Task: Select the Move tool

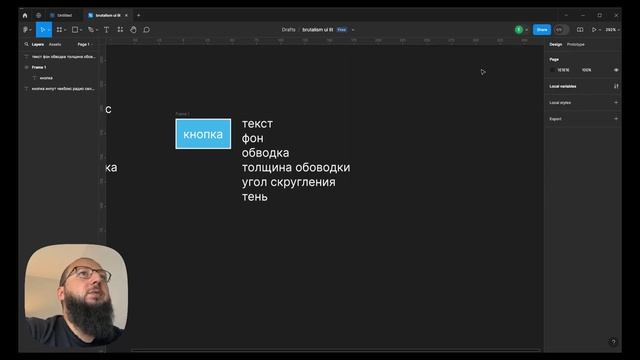Action: (x=42, y=30)
